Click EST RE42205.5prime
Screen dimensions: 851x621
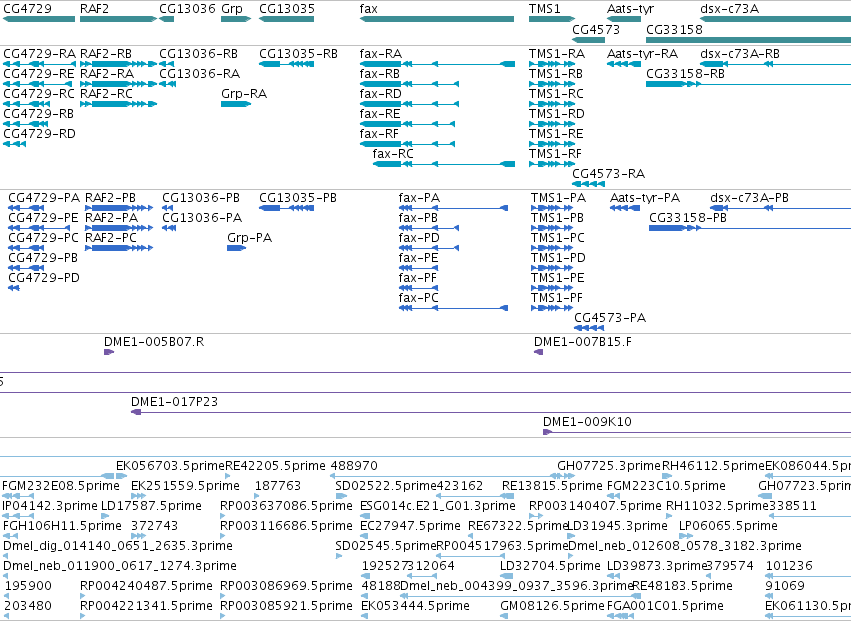(275, 466)
